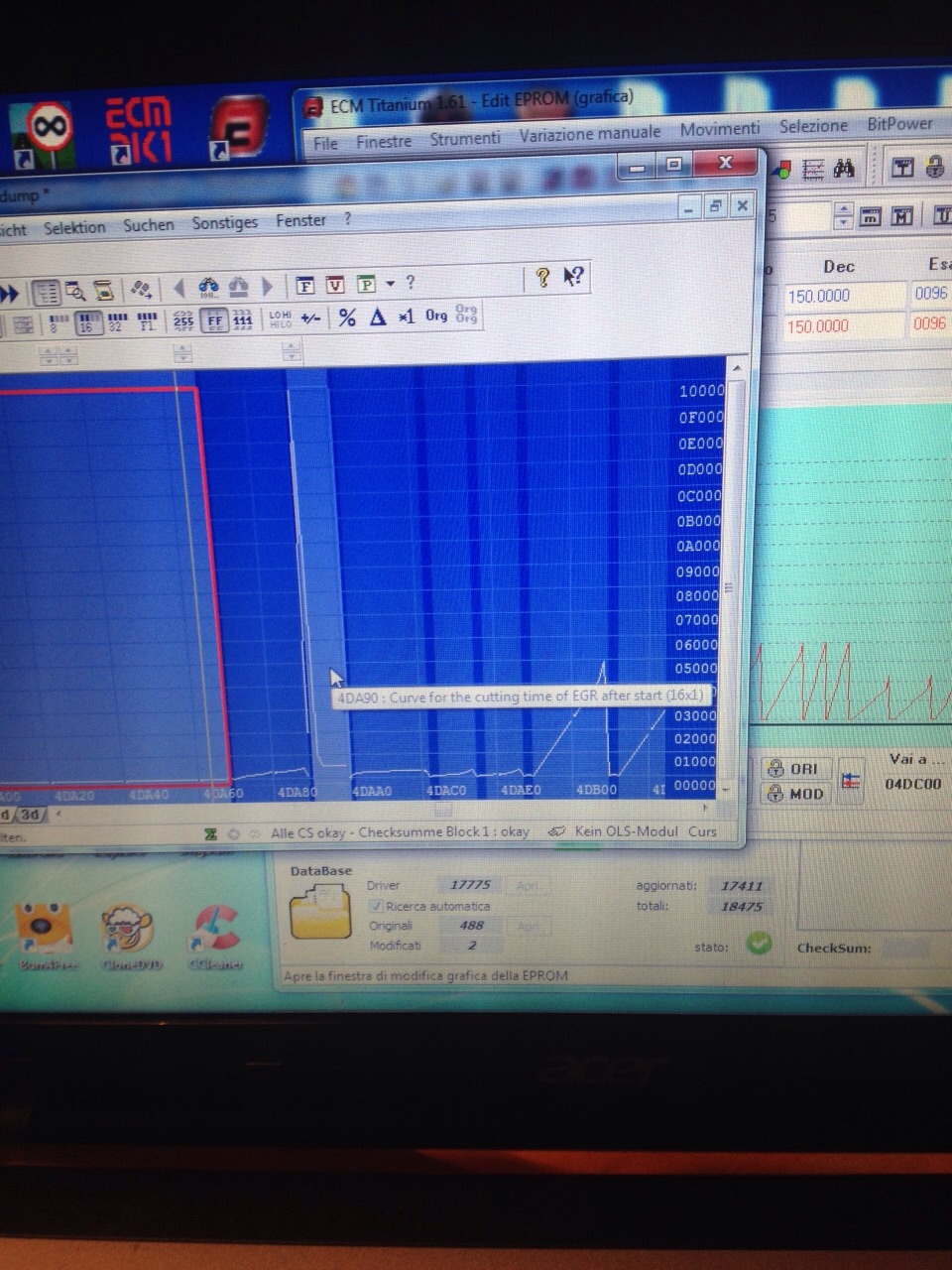Click the V map toolbar button
The image size is (952, 1270).
coord(335,285)
